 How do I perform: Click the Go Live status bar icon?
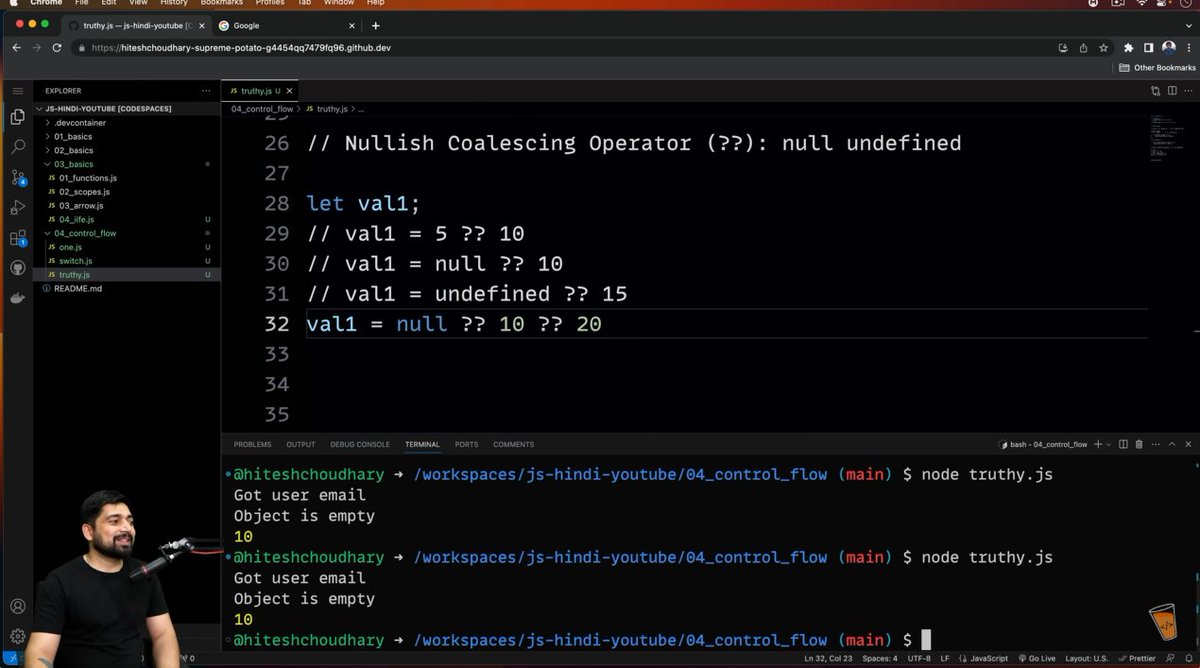click(1040, 659)
